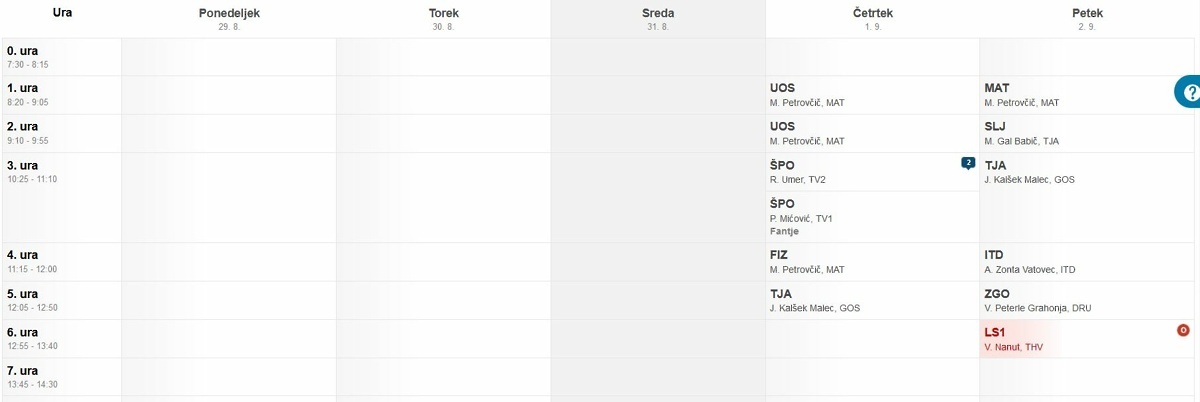This screenshot has width=1200, height=402.
Task: Click the red marker on LS1 lesson
Action: pyautogui.click(x=1184, y=329)
